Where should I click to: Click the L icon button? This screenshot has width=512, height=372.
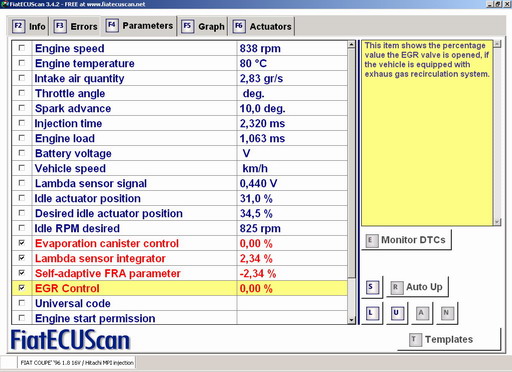[x=372, y=313]
